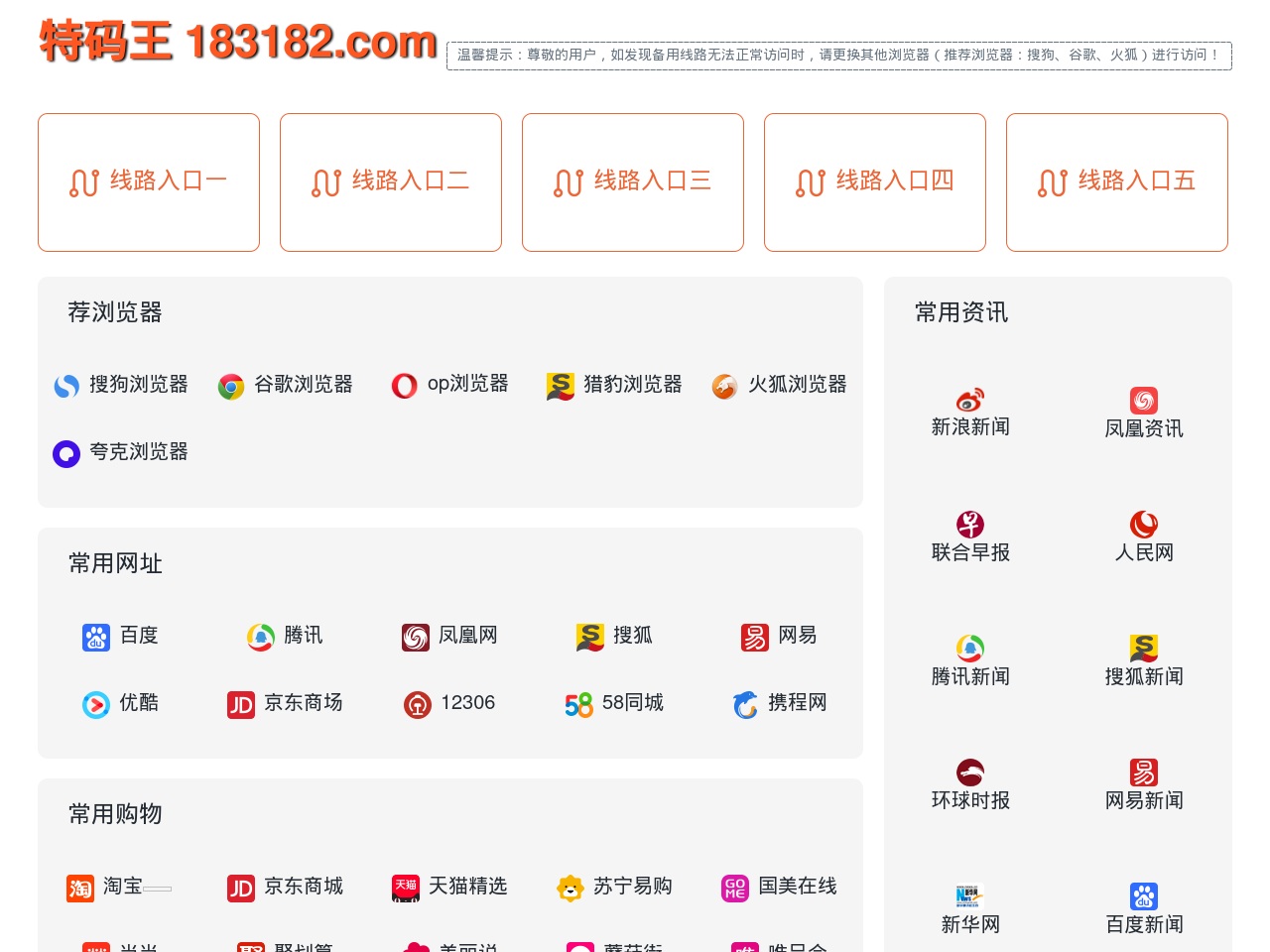Click the Opera browser icon
The height and width of the screenshot is (952, 1270).
(x=405, y=386)
